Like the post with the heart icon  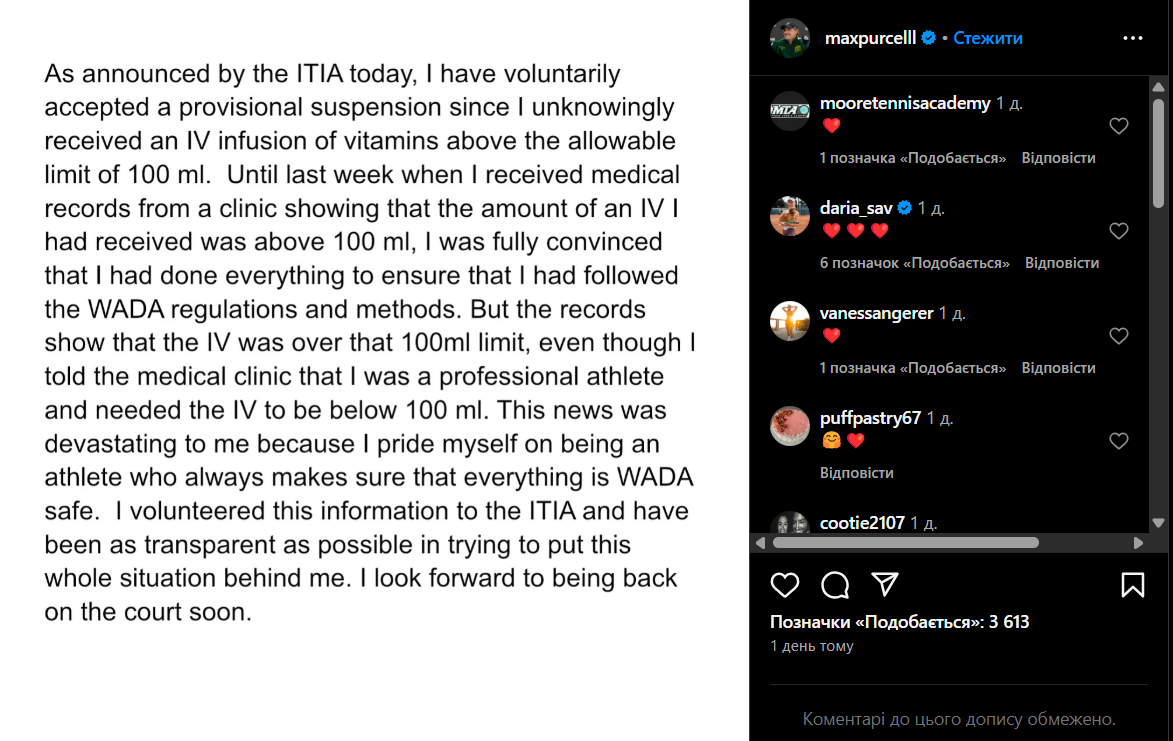coord(785,585)
